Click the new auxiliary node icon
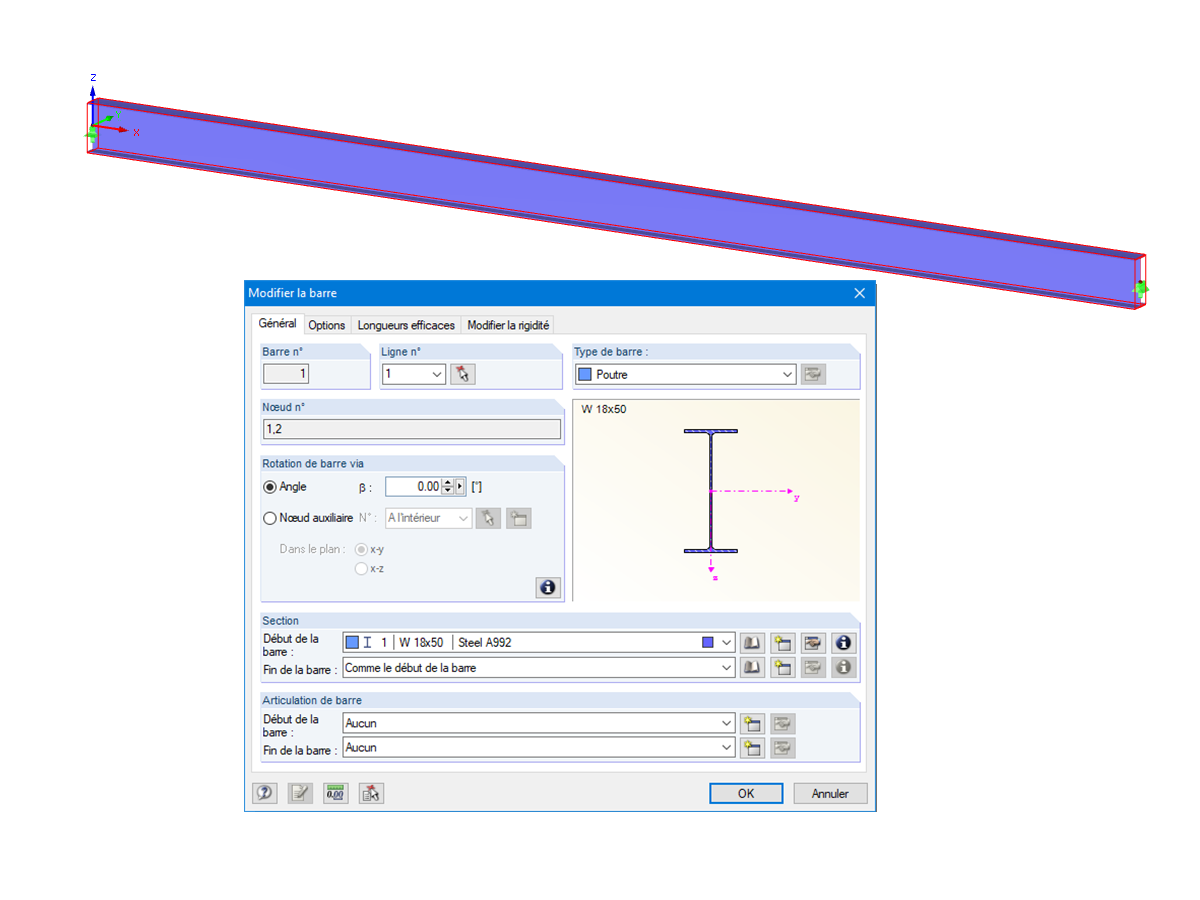The height and width of the screenshot is (900, 1200). (x=518, y=518)
